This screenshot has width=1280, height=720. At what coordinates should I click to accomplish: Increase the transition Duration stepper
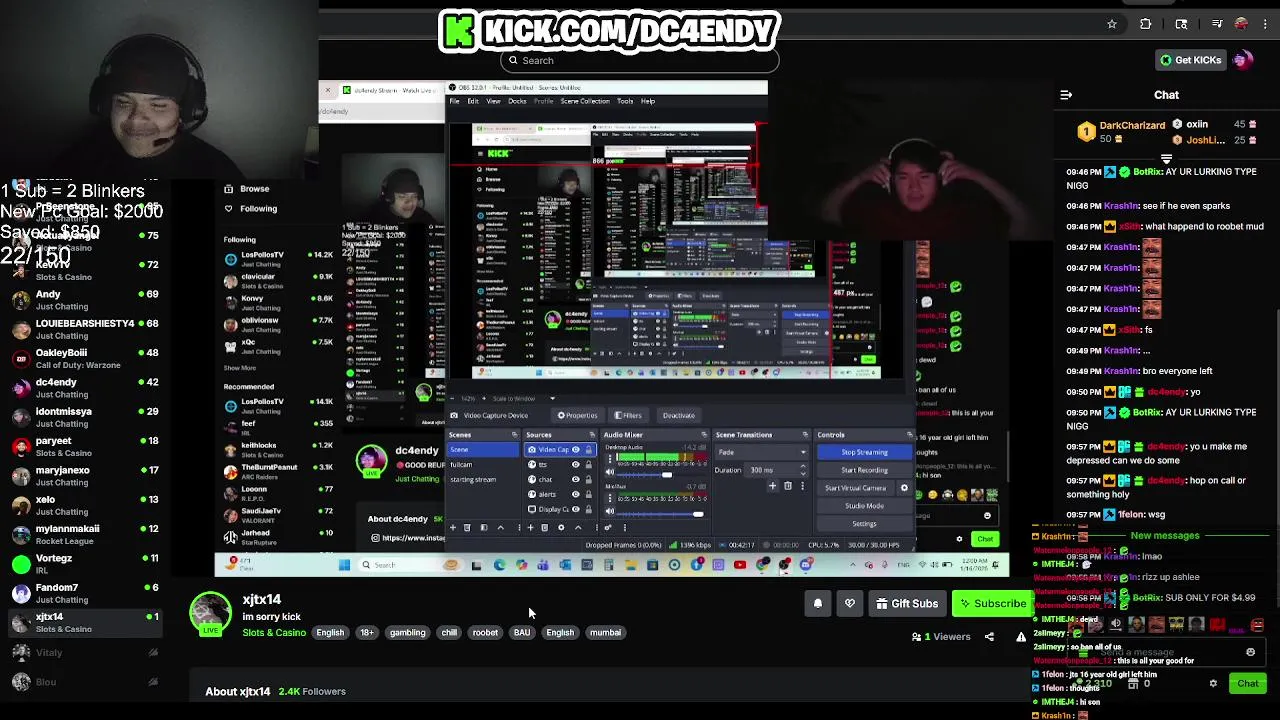pyautogui.click(x=803, y=468)
